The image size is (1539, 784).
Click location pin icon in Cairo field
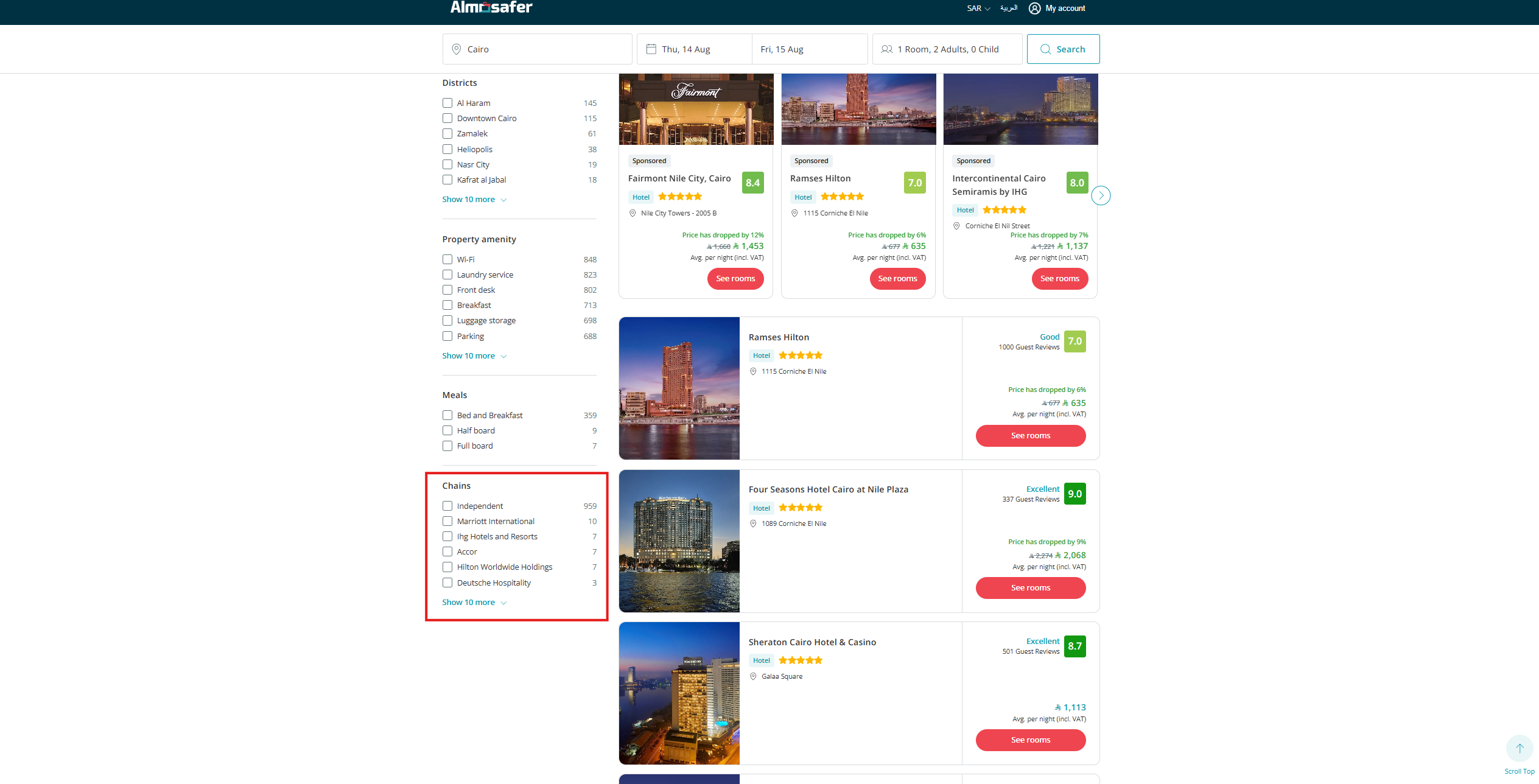pyautogui.click(x=456, y=49)
